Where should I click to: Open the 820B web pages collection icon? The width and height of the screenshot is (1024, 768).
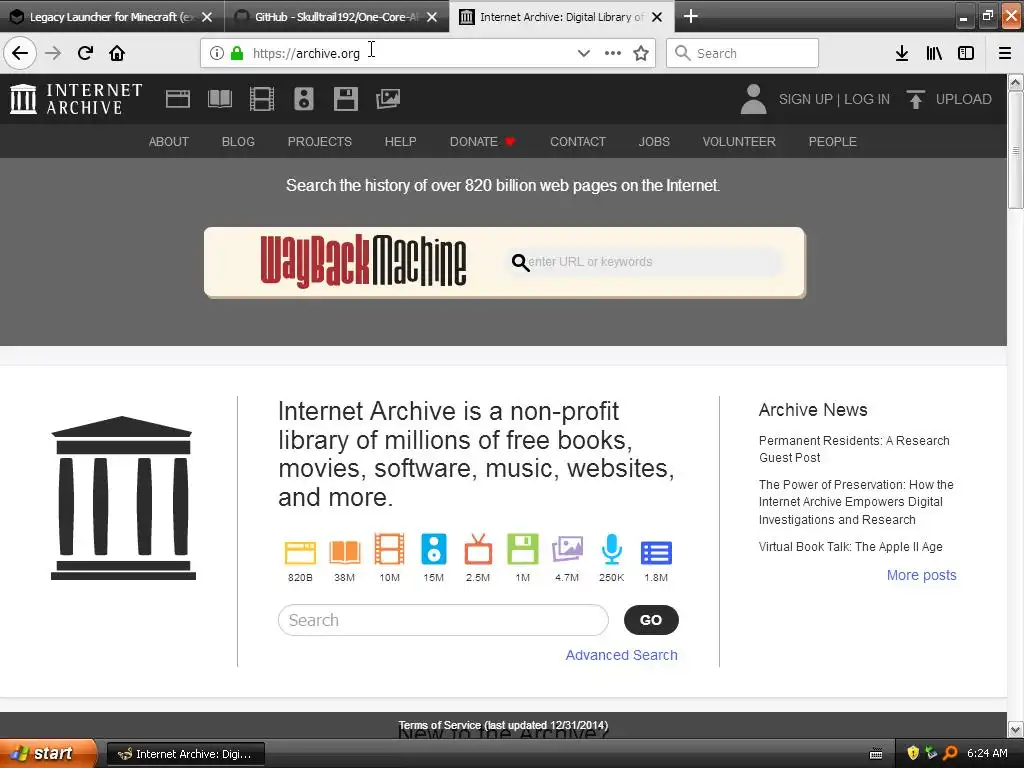pyautogui.click(x=300, y=552)
